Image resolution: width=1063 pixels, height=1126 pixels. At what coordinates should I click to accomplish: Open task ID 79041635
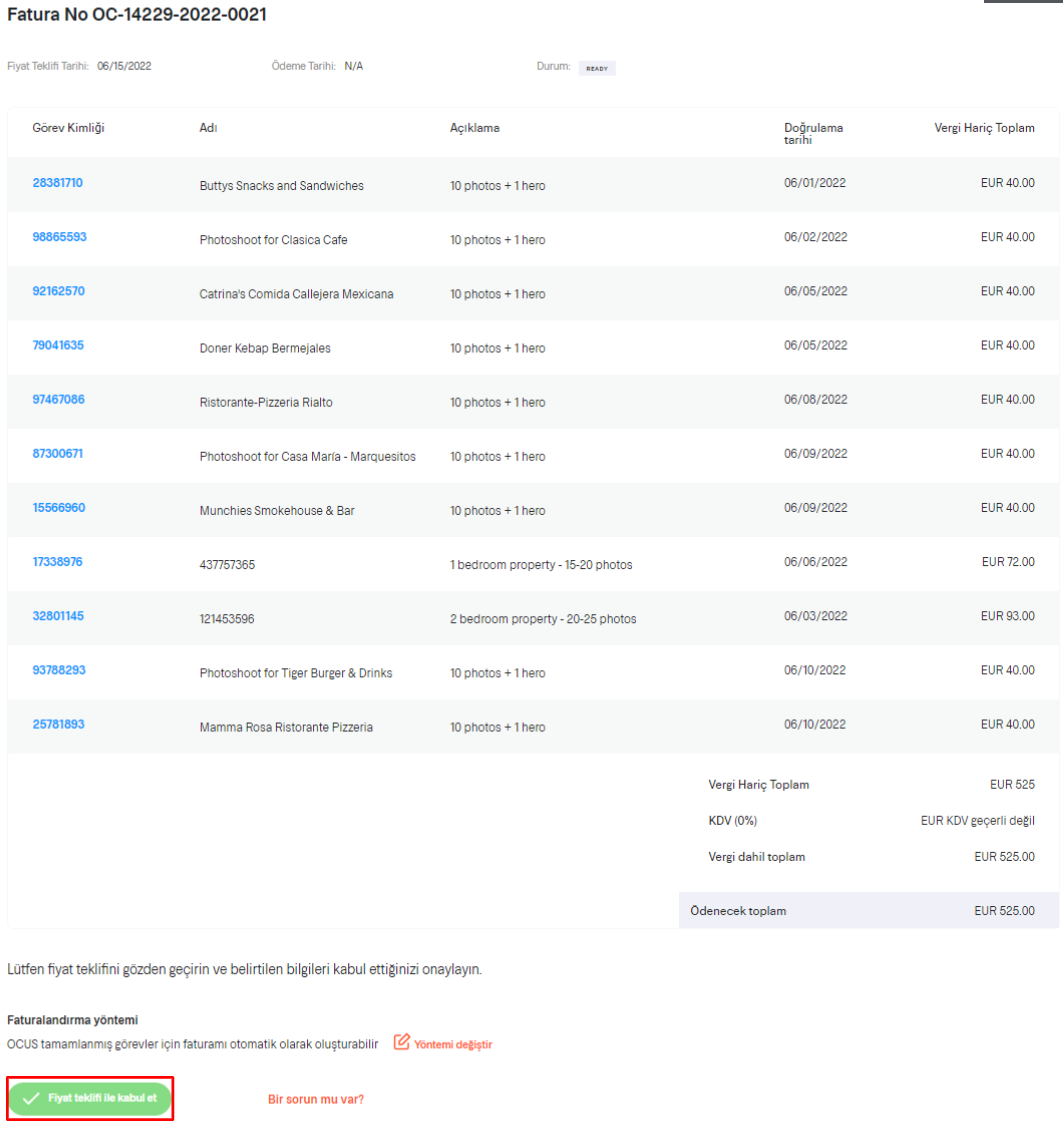(x=58, y=345)
